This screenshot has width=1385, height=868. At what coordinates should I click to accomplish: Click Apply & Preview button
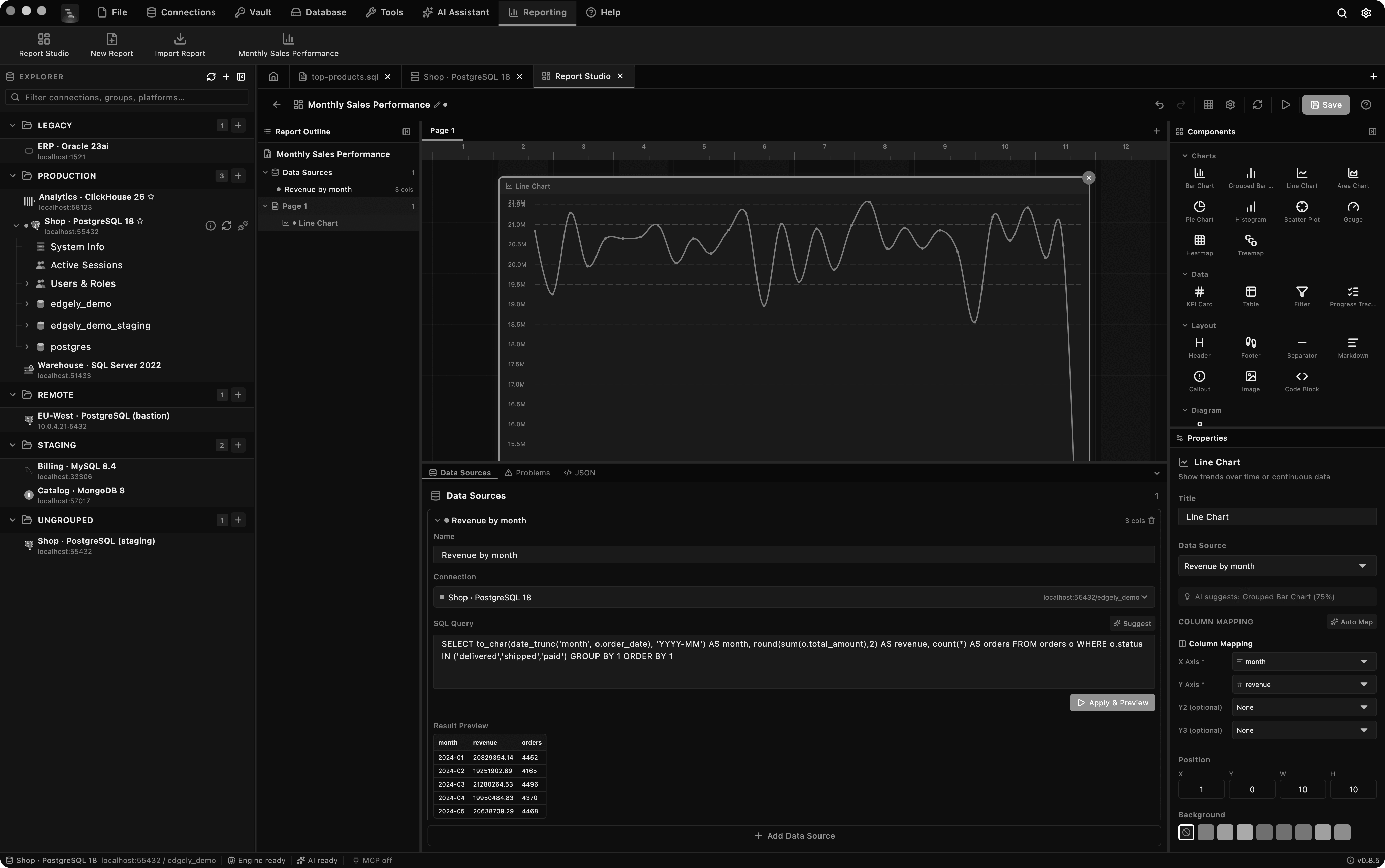tap(1112, 703)
